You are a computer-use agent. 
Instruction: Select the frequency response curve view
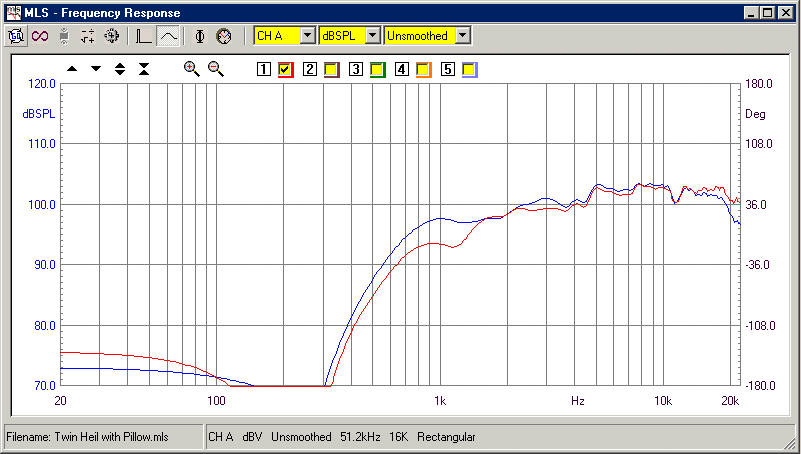click(x=168, y=36)
